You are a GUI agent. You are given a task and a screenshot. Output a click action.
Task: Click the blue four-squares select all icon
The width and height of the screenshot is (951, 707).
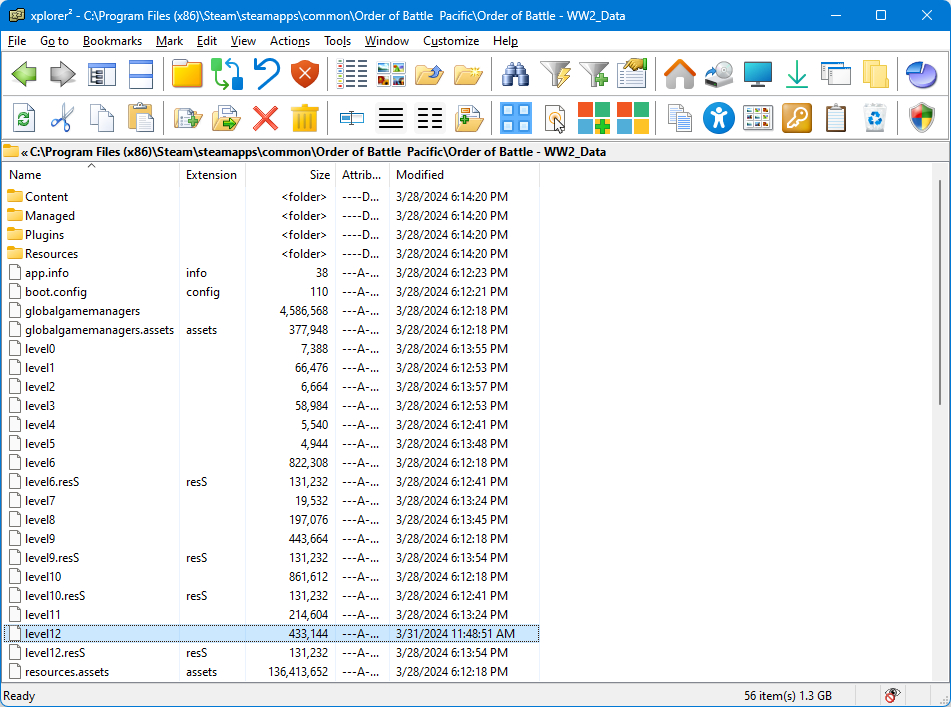click(516, 118)
